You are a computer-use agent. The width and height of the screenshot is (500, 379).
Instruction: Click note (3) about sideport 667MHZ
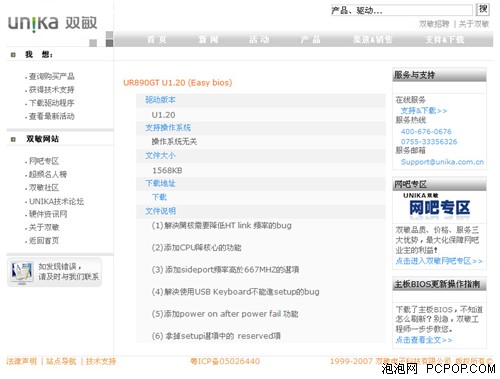click(x=225, y=270)
